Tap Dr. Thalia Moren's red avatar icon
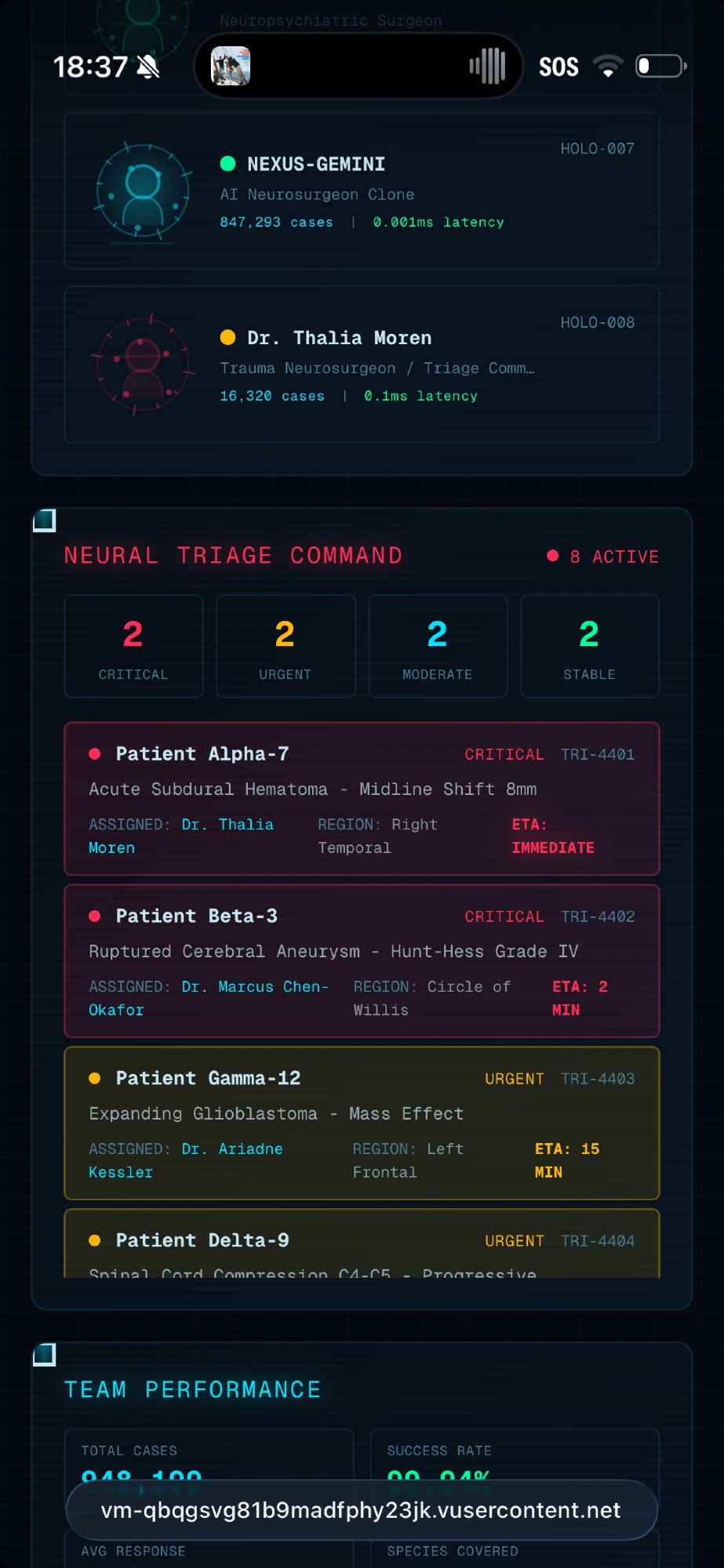Screen dimensions: 724x1568 click(x=143, y=365)
